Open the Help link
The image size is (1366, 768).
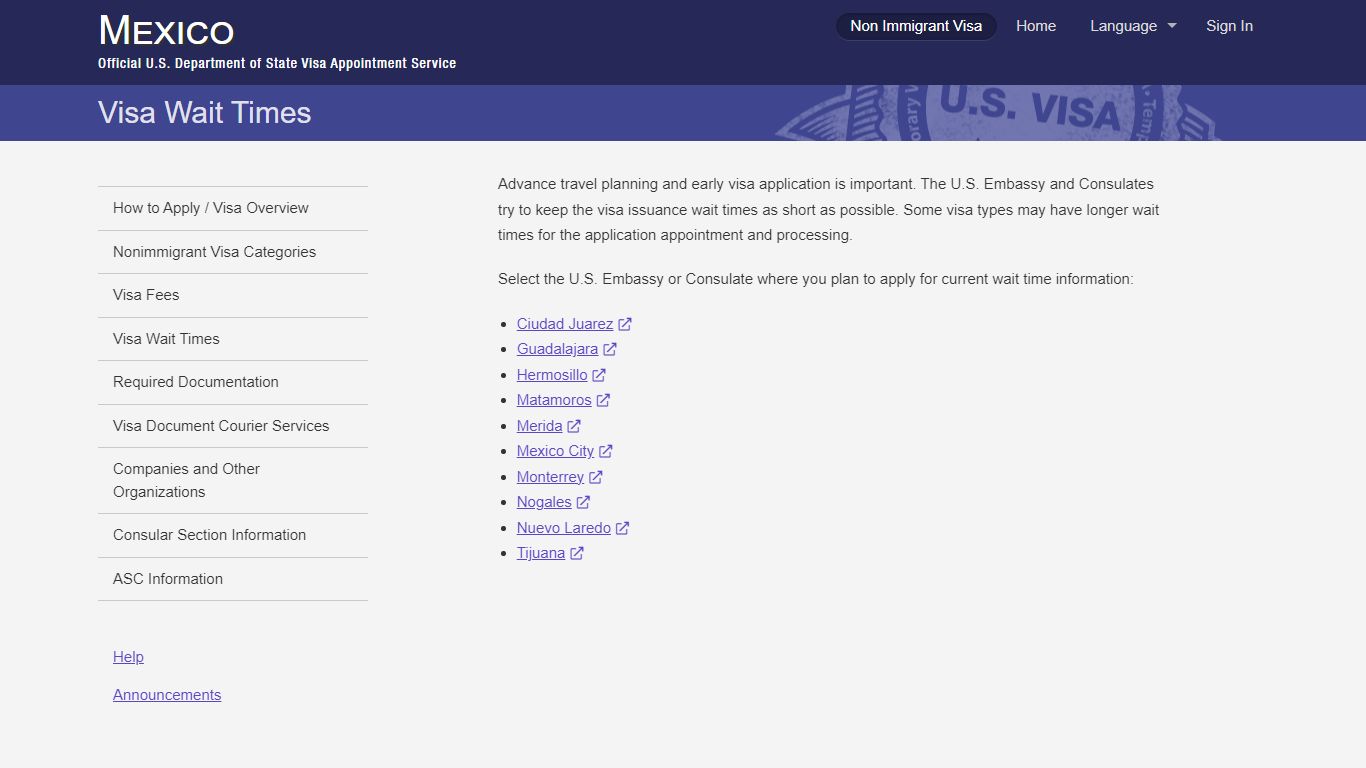[x=128, y=657]
